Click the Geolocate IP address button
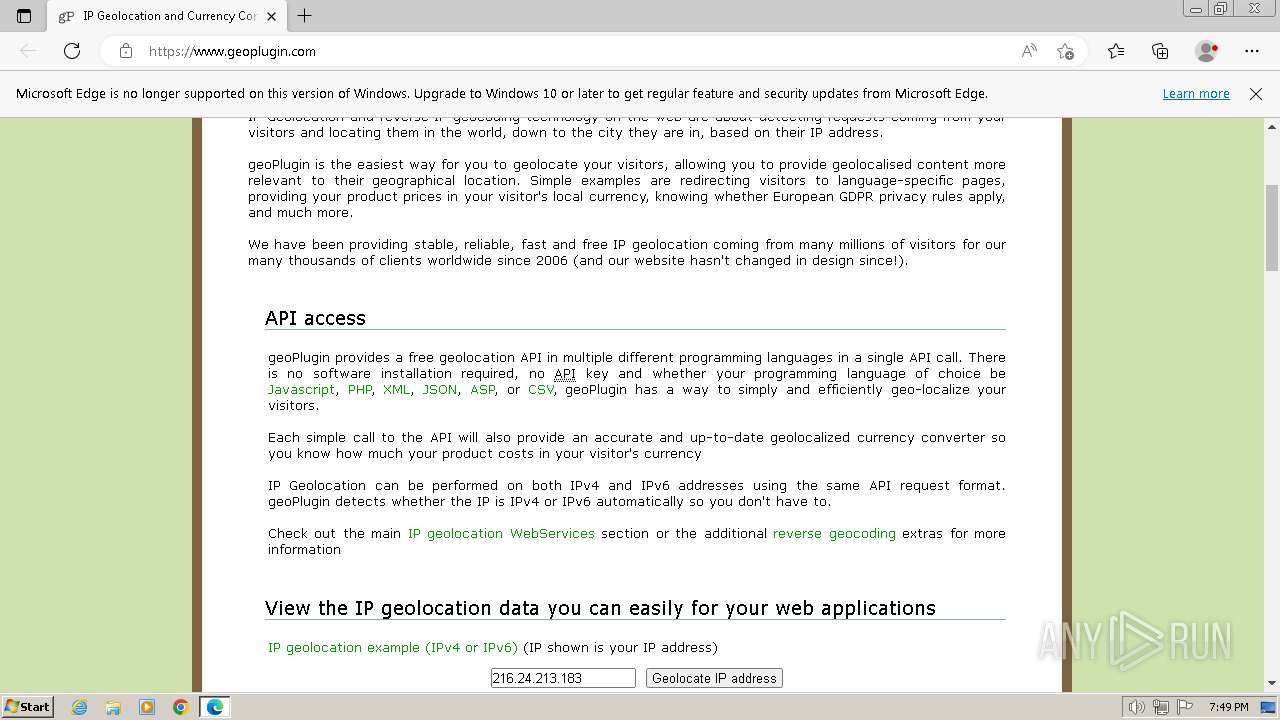The image size is (1280, 720). click(714, 678)
